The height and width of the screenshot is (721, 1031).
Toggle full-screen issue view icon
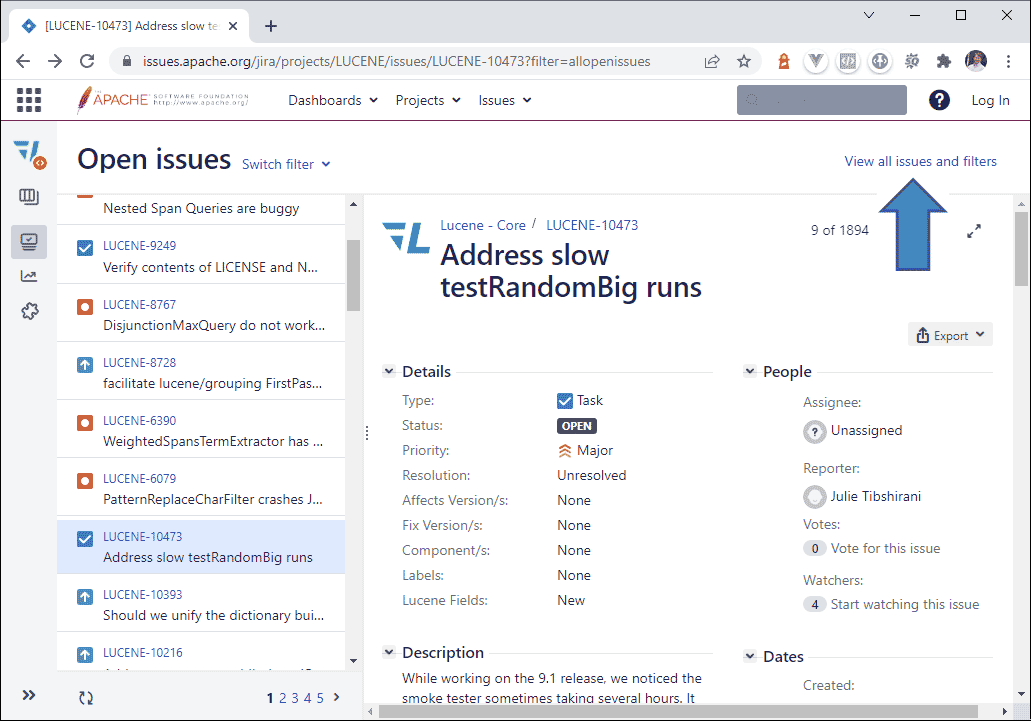(974, 231)
